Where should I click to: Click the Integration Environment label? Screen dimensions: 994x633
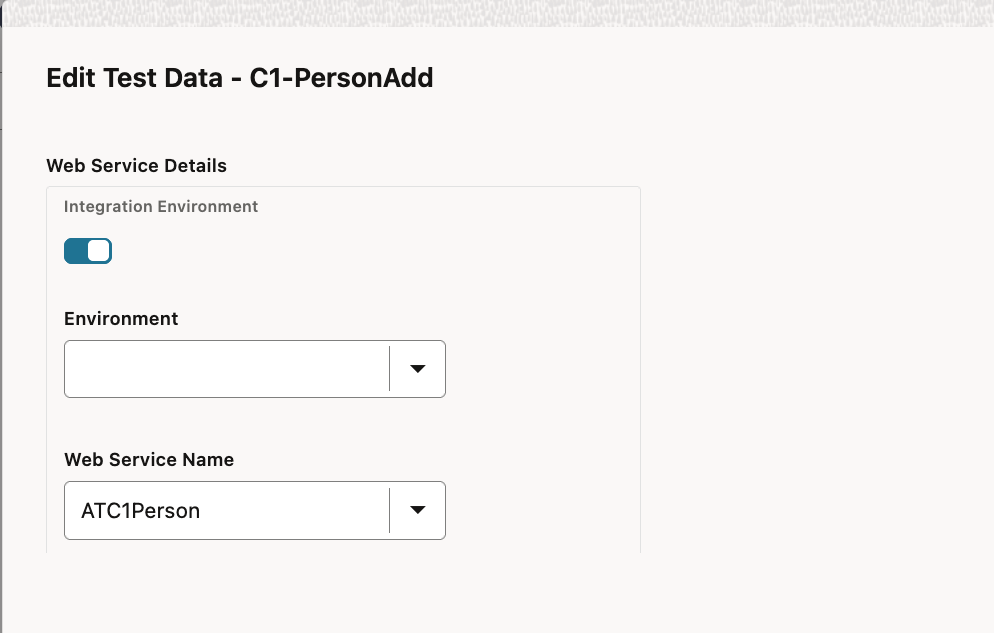160,206
